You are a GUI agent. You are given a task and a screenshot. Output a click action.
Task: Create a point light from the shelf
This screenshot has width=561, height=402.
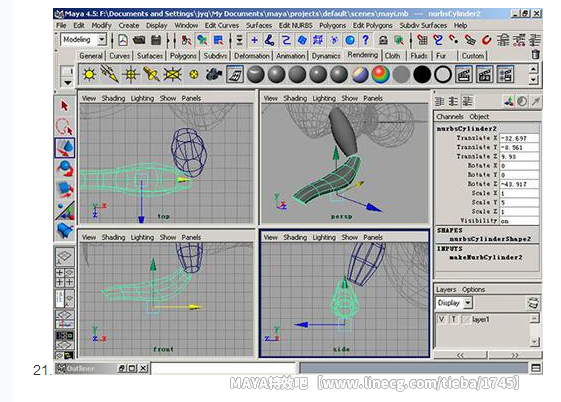click(x=131, y=75)
